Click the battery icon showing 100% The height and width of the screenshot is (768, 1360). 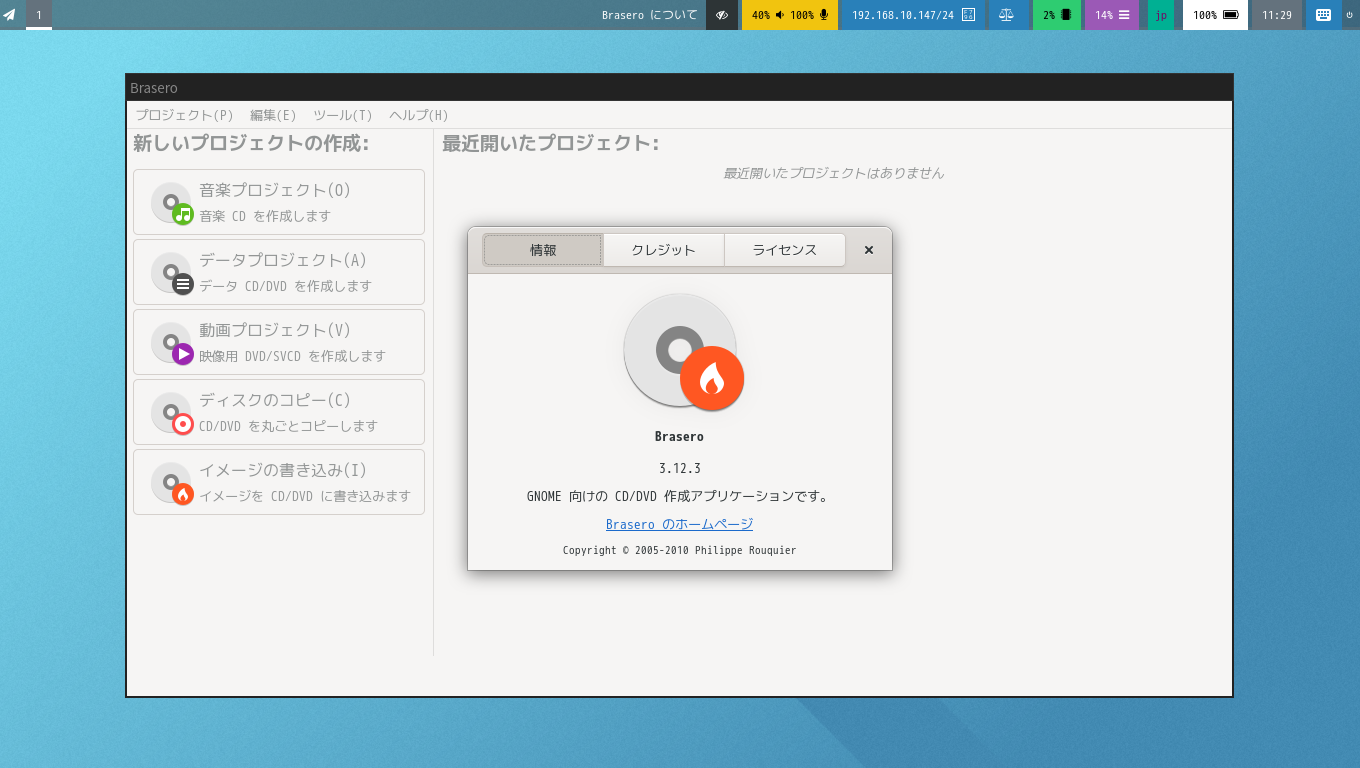(1231, 15)
